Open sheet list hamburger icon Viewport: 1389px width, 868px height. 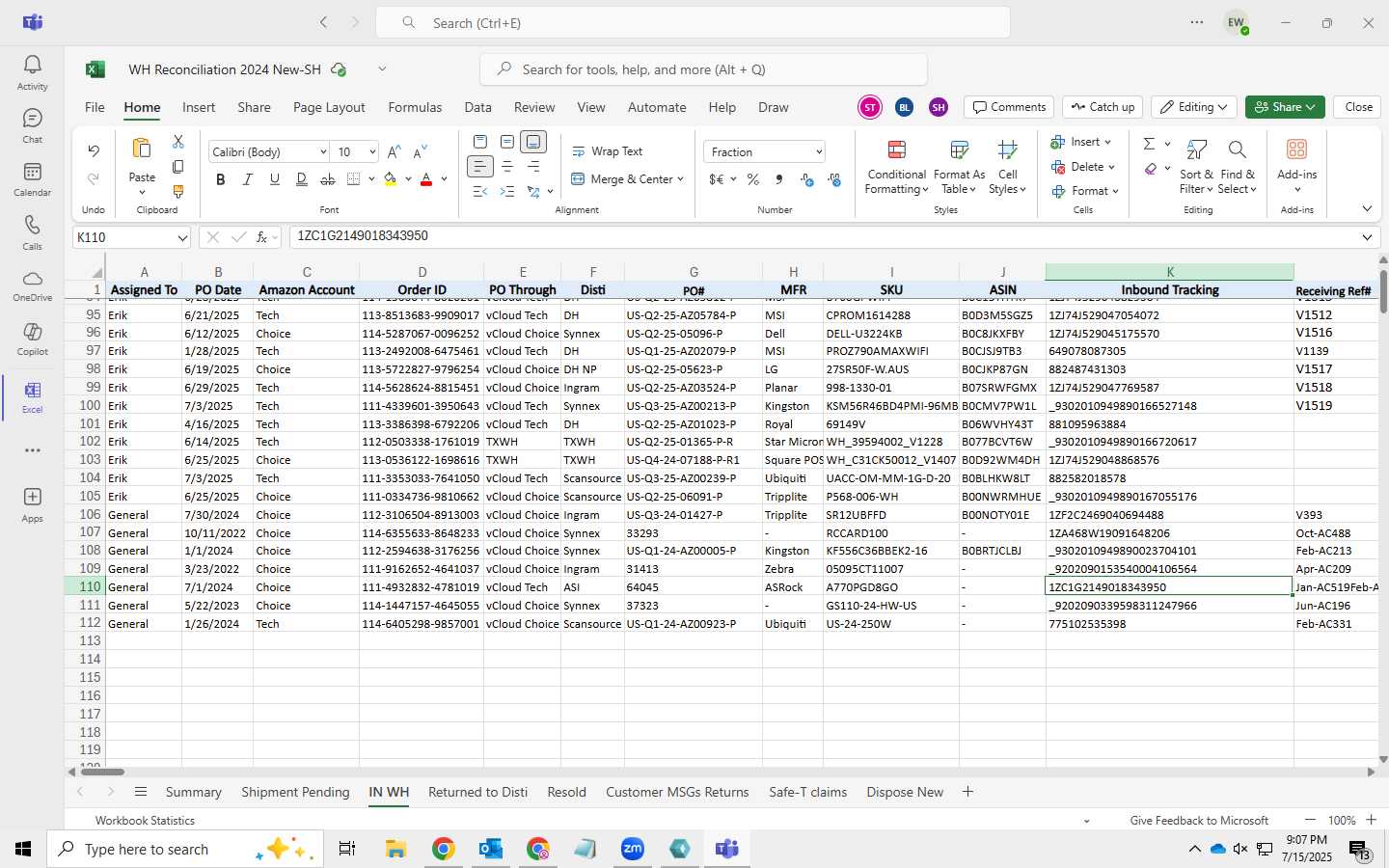click(141, 792)
